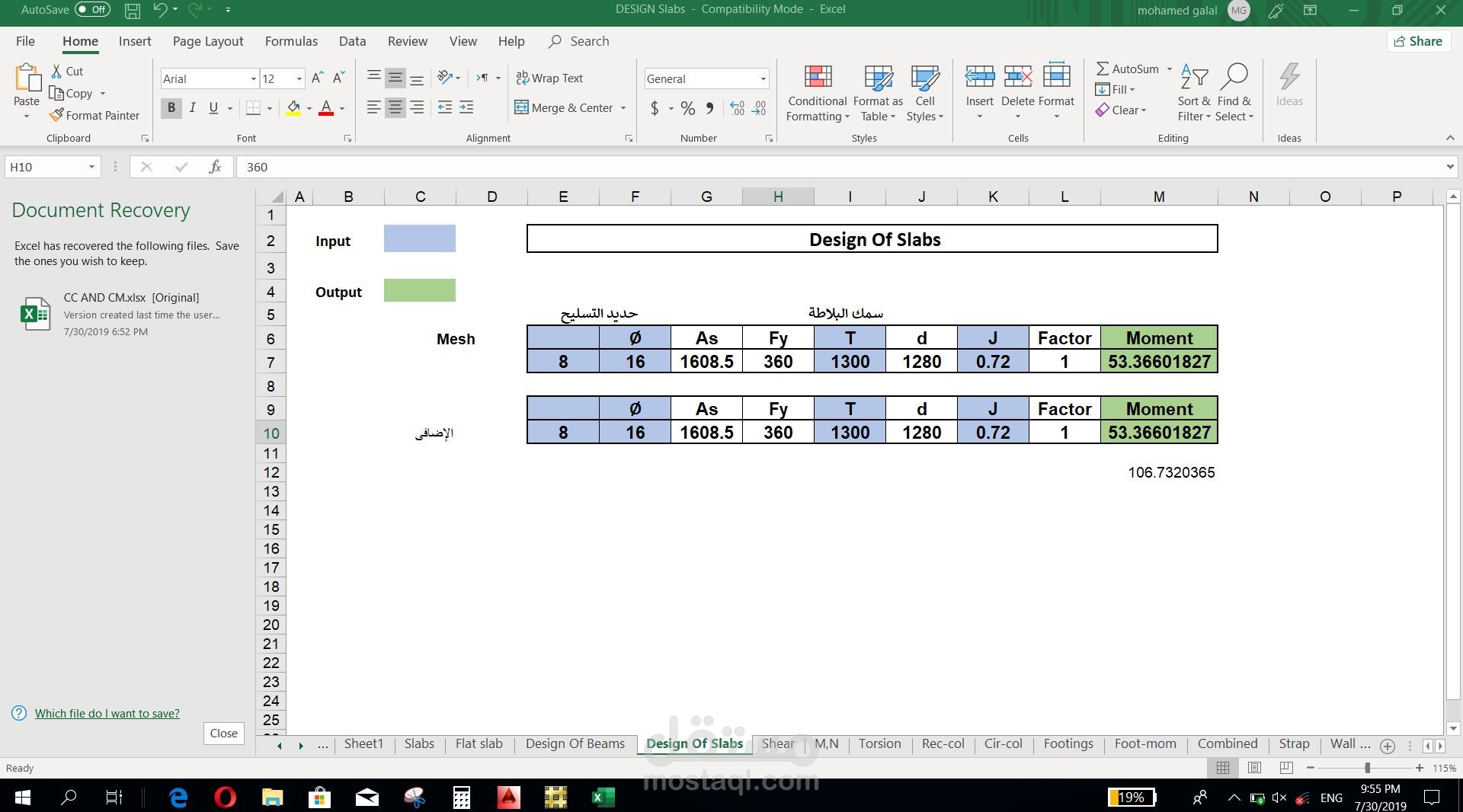Viewport: 1463px width, 812px height.
Task: Click the Insert cells icon
Action: [980, 76]
